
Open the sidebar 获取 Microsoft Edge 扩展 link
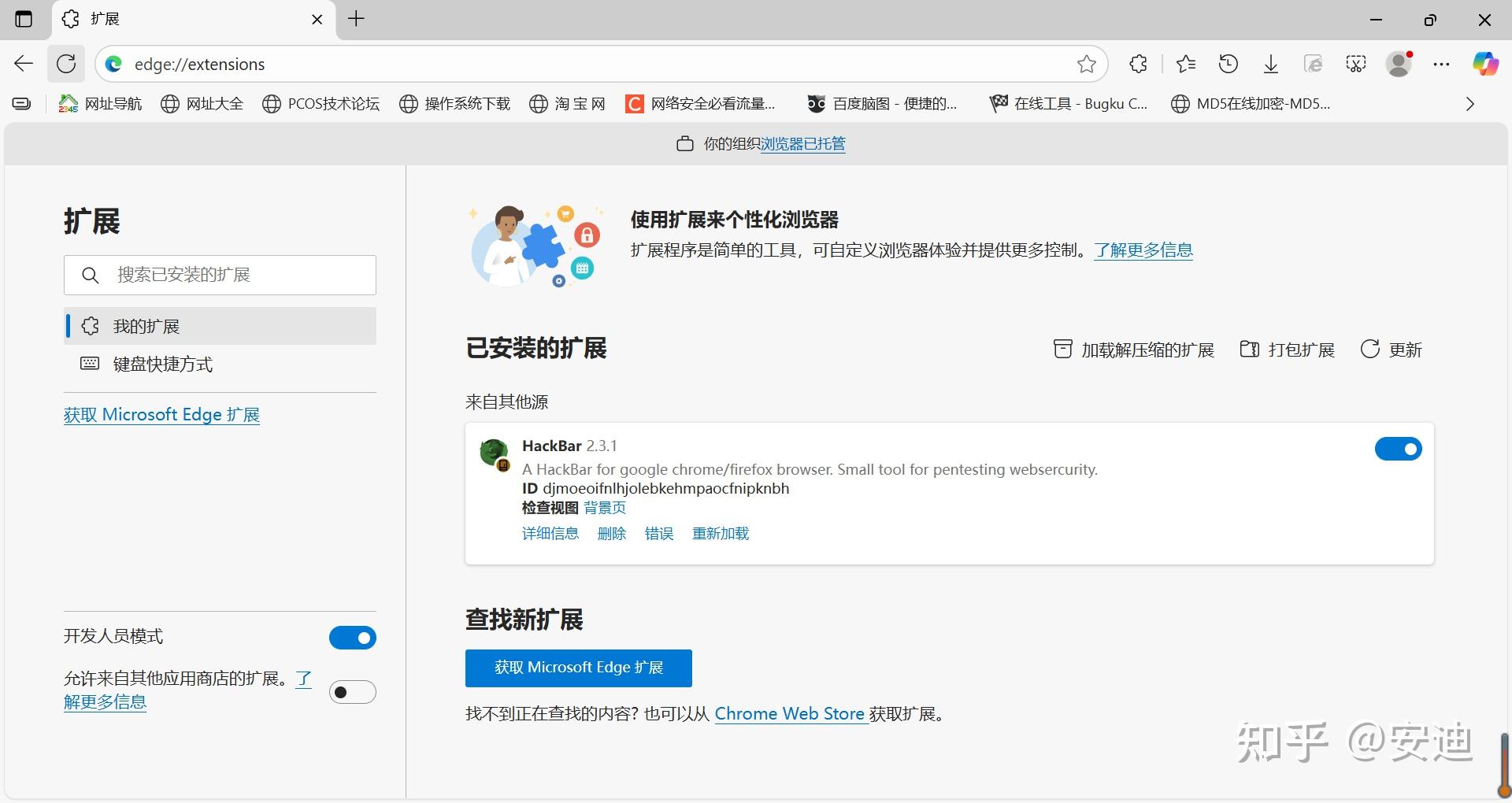click(x=161, y=415)
